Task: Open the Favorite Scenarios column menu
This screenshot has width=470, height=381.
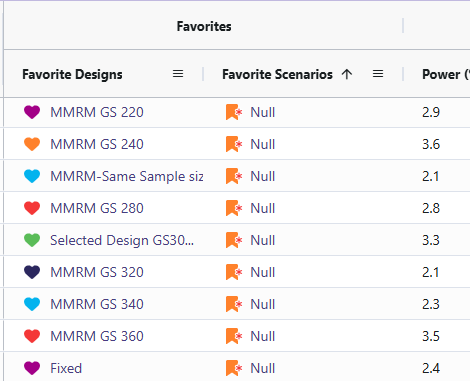Action: pyautogui.click(x=378, y=74)
